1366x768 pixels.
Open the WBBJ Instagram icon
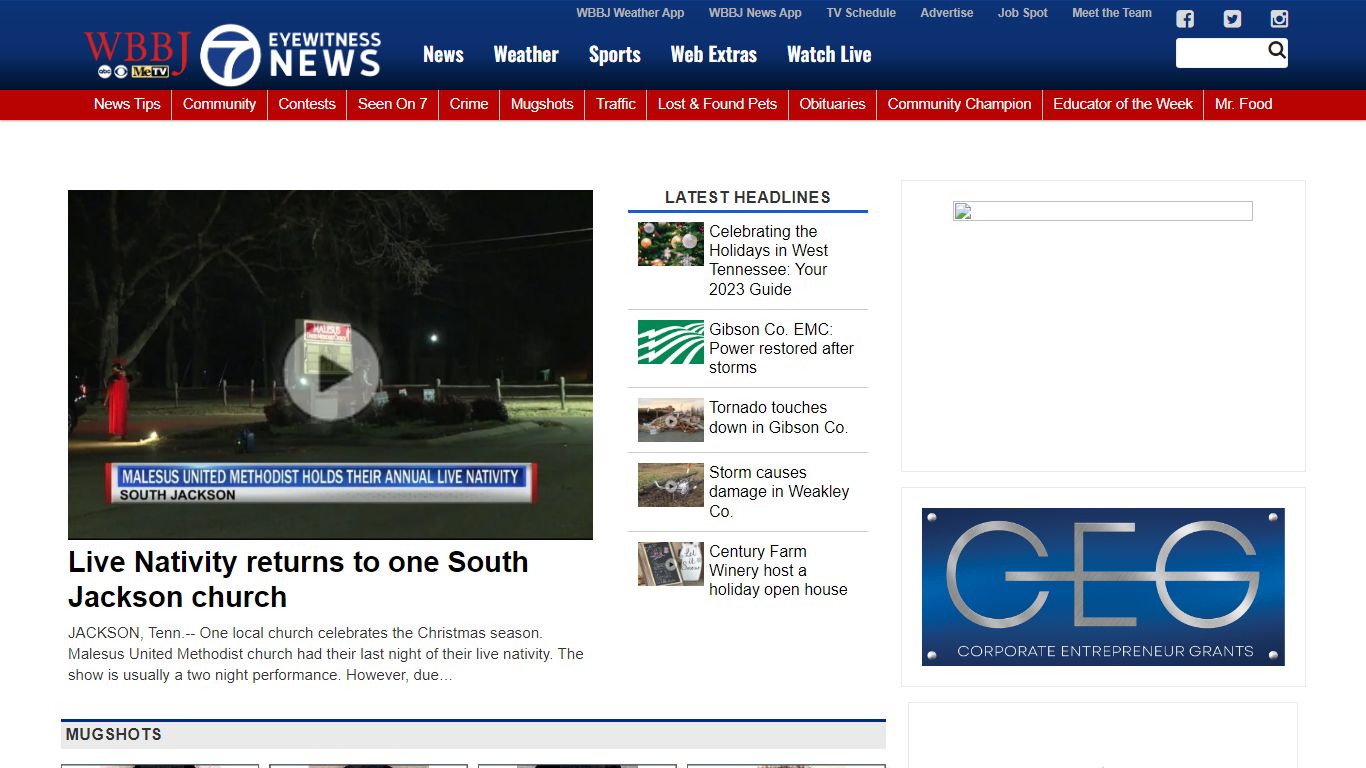pos(1279,19)
